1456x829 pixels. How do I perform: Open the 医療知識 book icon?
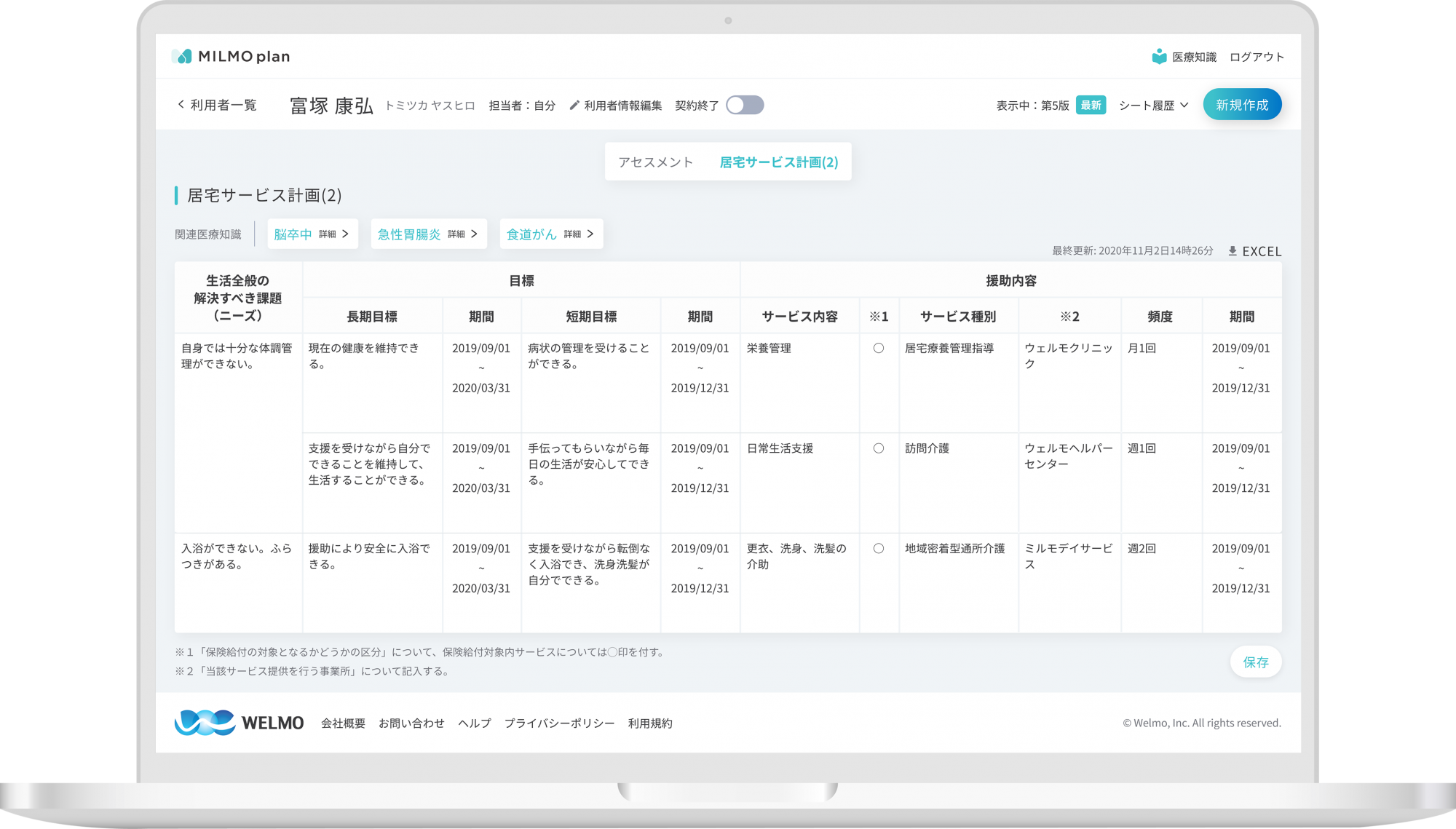1159,57
